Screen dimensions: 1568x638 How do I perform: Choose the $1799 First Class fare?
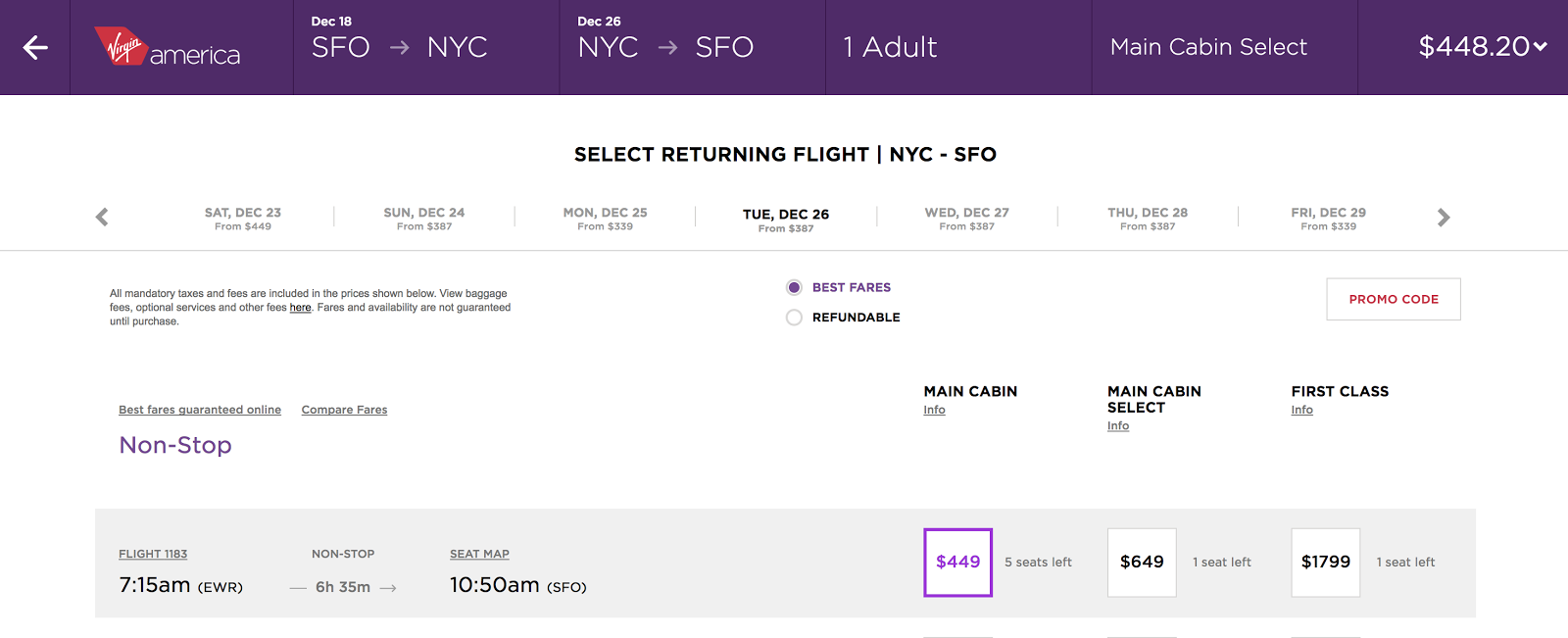1325,563
